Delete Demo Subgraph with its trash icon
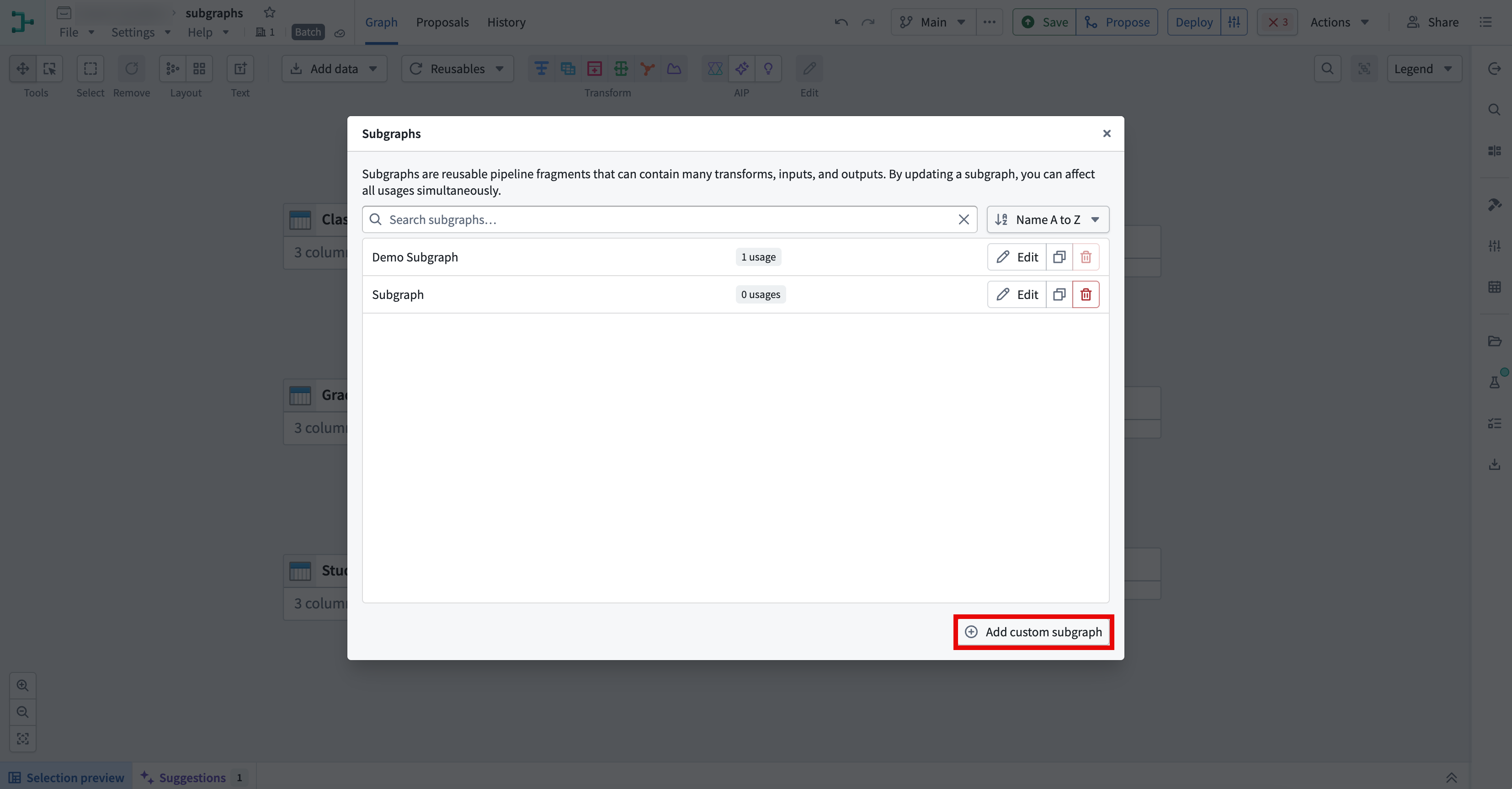 point(1085,257)
